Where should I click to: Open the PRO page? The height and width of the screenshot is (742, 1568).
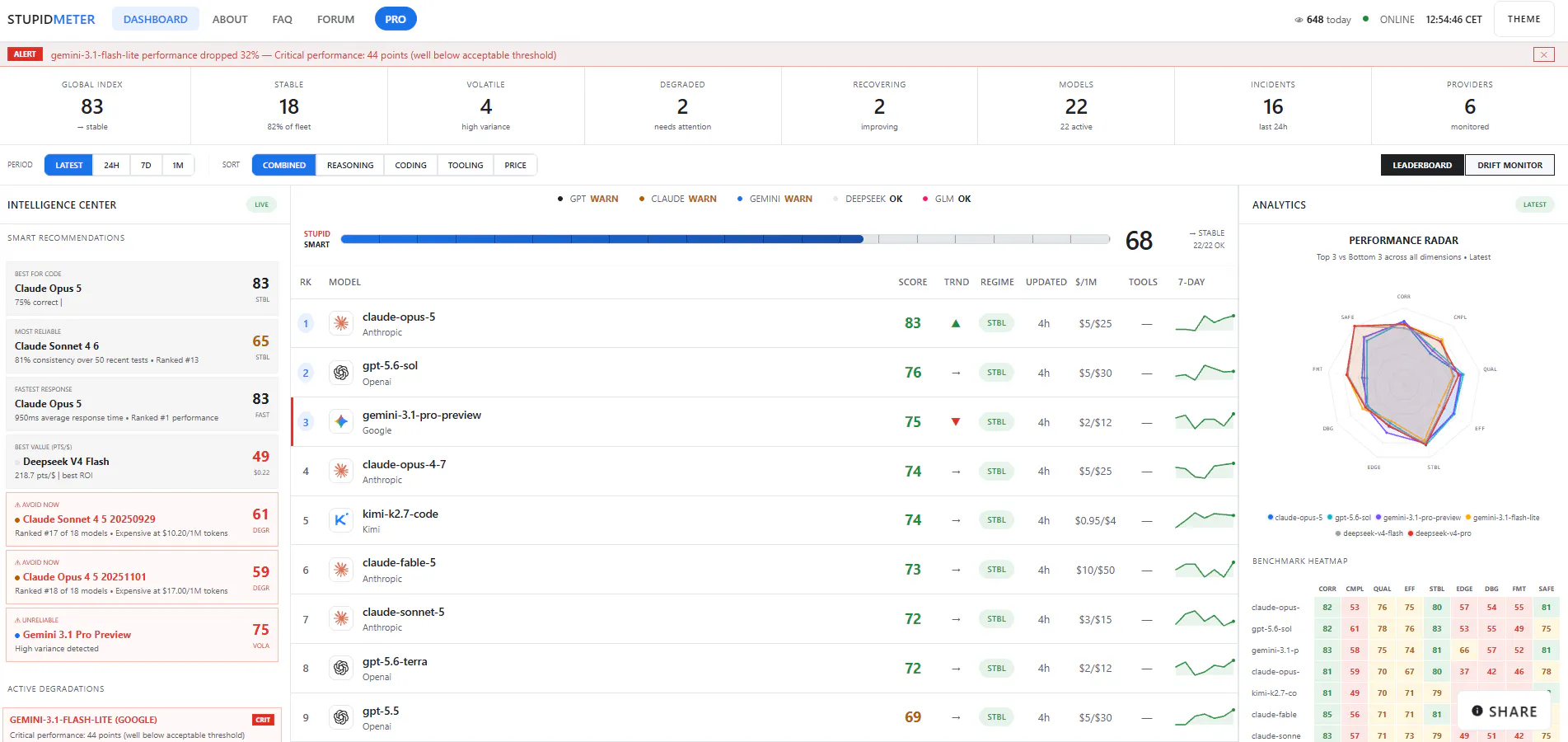[396, 19]
